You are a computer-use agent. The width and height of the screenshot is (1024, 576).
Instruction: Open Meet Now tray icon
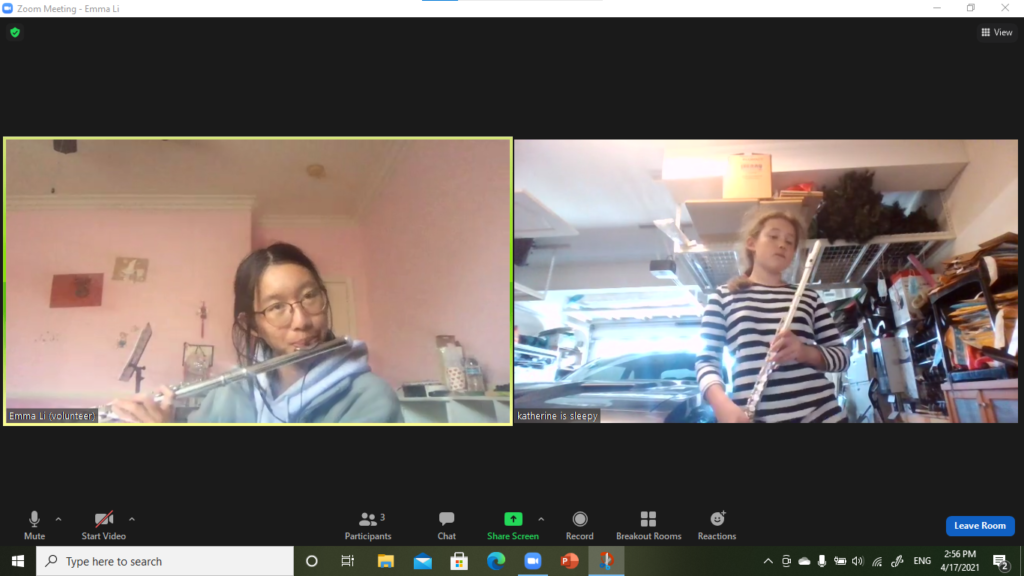(x=786, y=561)
